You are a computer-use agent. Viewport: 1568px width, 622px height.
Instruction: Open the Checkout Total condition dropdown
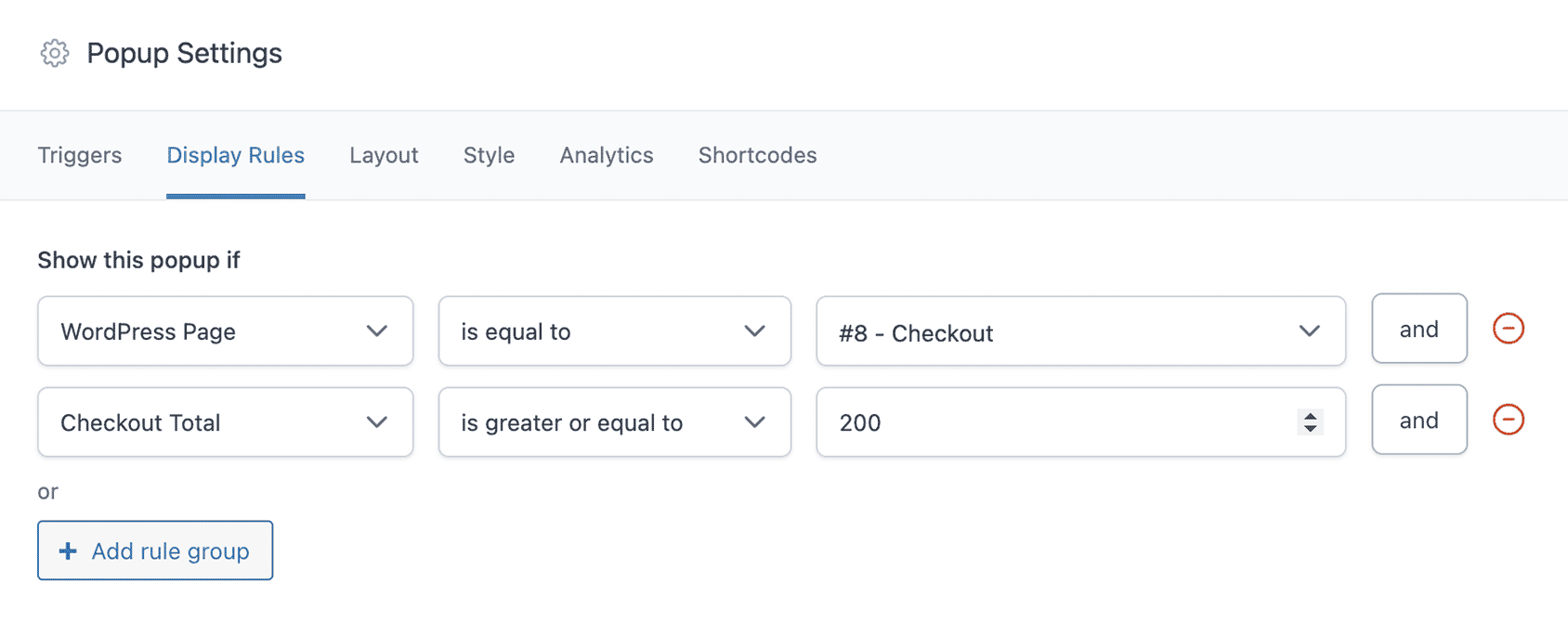pos(226,421)
